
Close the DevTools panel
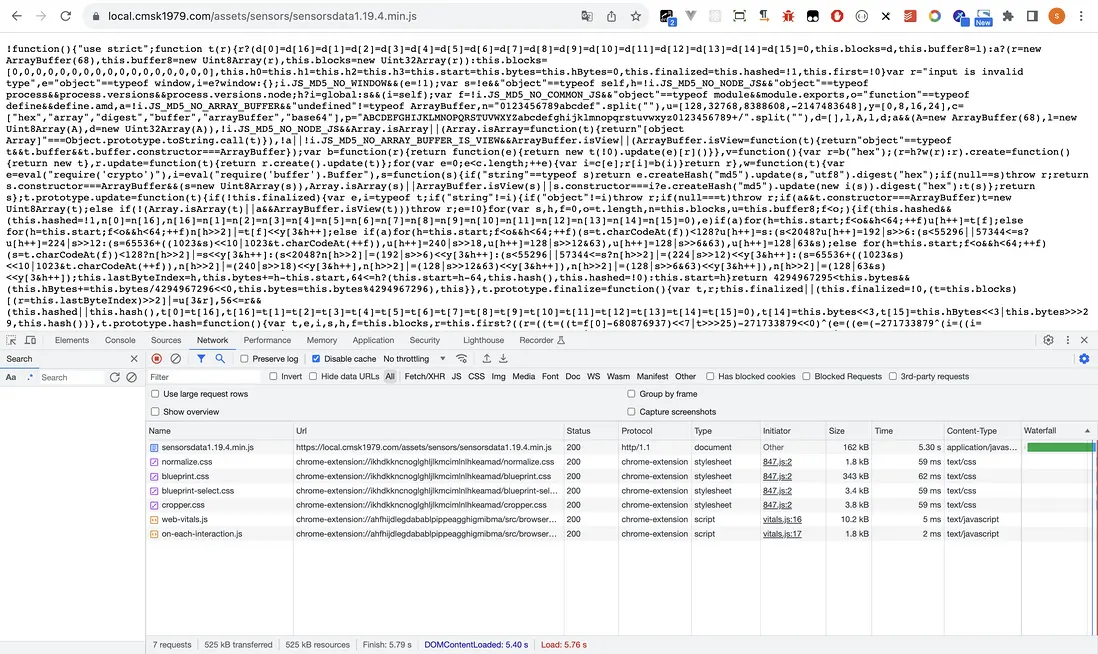1084,340
